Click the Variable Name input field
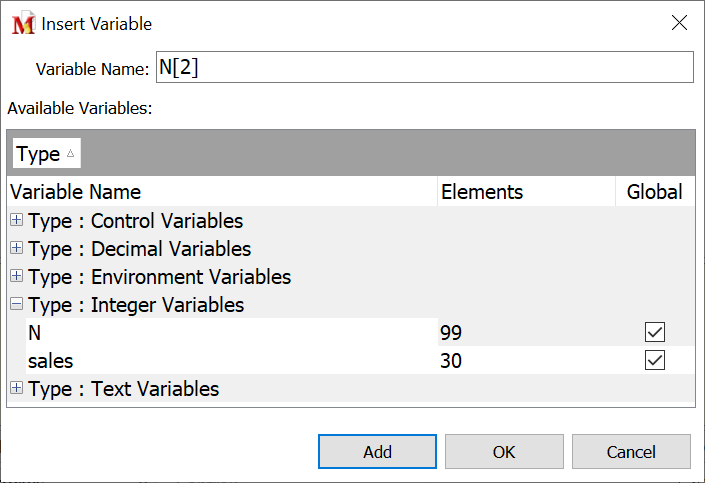The height and width of the screenshot is (483, 705). (424, 68)
